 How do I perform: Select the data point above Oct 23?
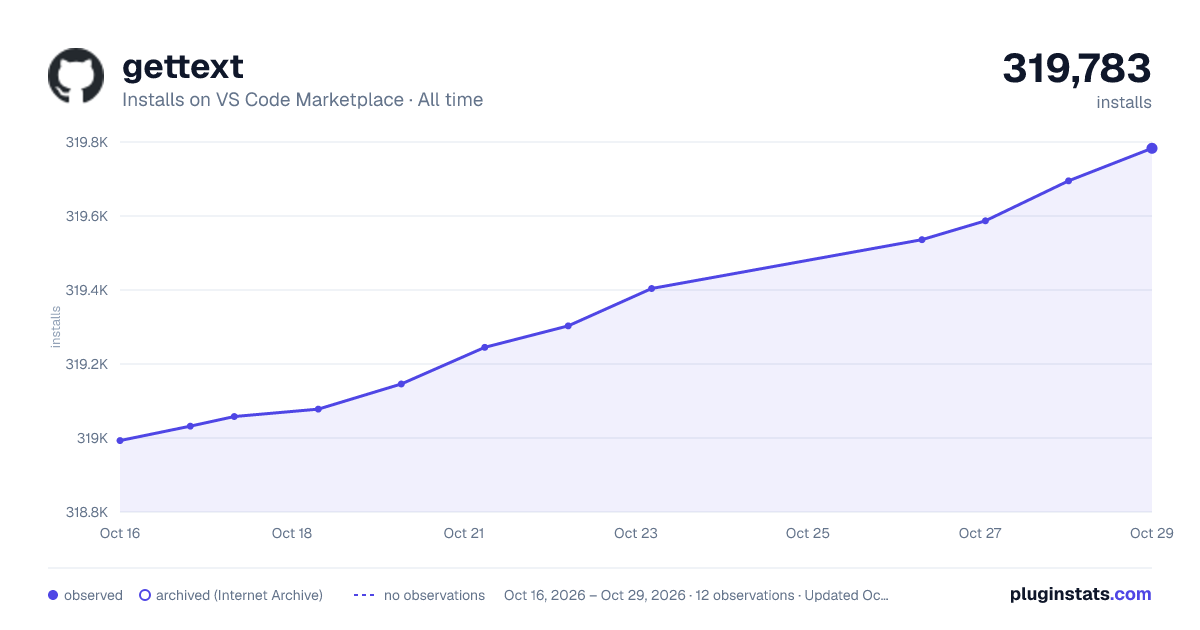tap(651, 288)
